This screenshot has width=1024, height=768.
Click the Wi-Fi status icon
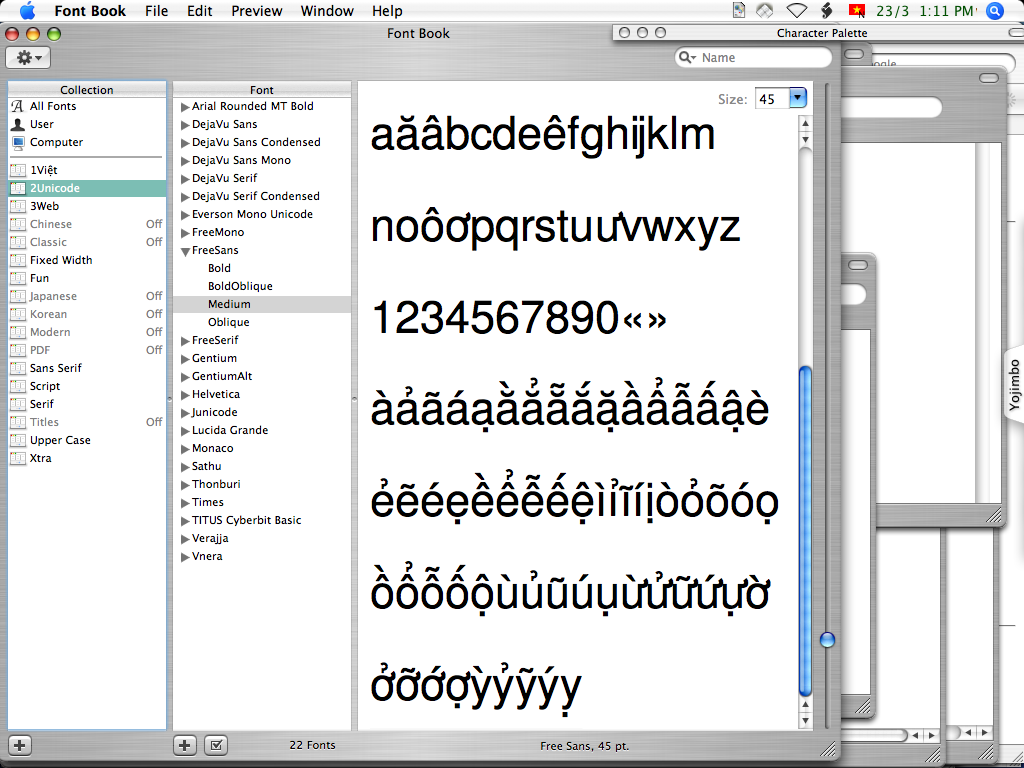pos(796,11)
